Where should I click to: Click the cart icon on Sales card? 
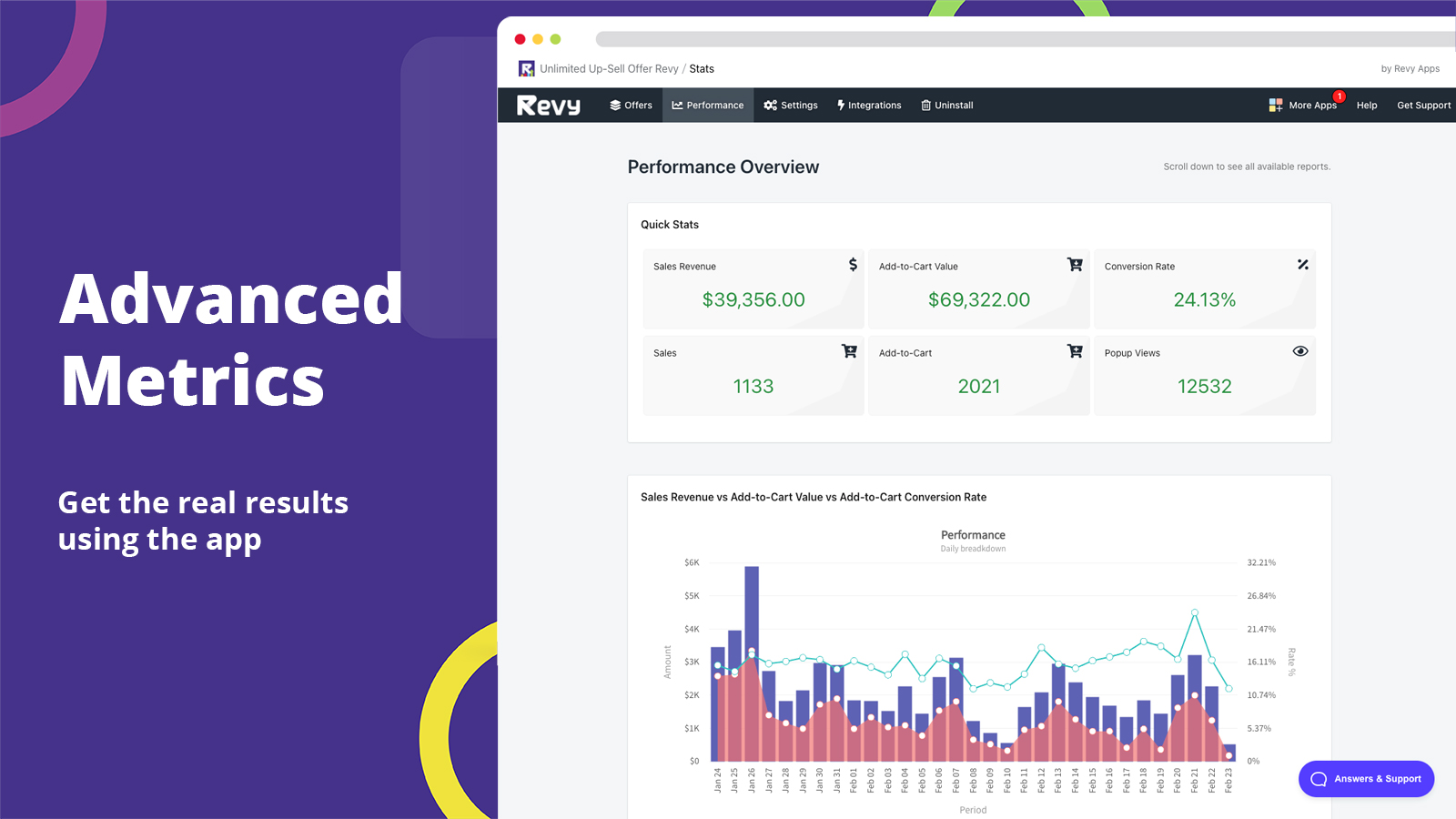[849, 350]
